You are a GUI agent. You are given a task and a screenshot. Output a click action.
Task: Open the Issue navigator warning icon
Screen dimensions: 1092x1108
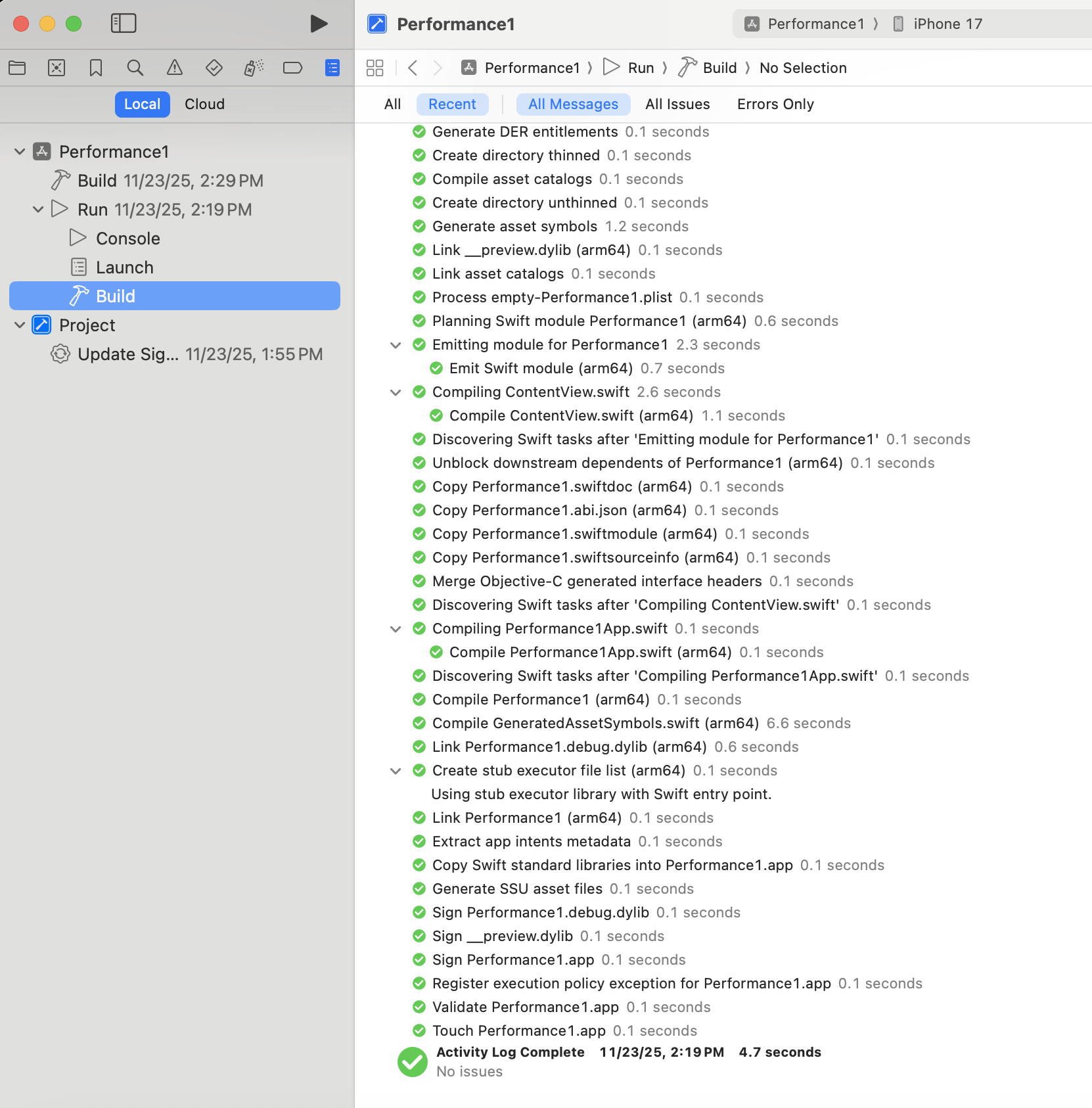(x=175, y=68)
